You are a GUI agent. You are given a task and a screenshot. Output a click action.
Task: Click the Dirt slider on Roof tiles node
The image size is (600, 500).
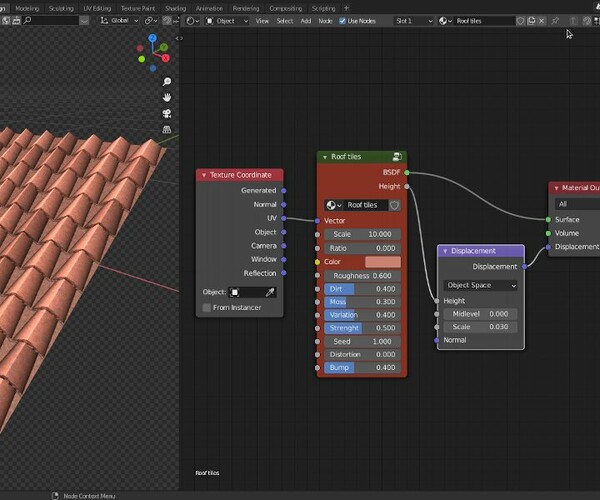point(362,289)
